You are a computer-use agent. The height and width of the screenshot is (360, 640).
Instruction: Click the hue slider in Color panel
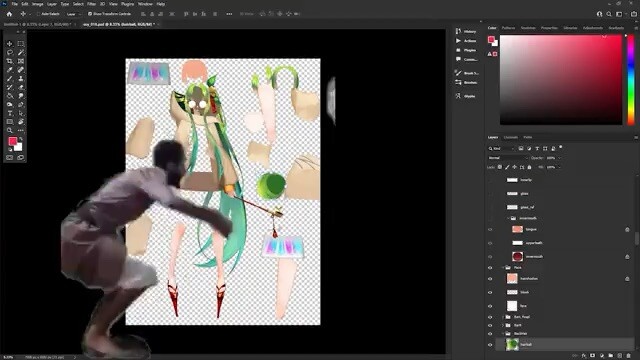click(631, 80)
